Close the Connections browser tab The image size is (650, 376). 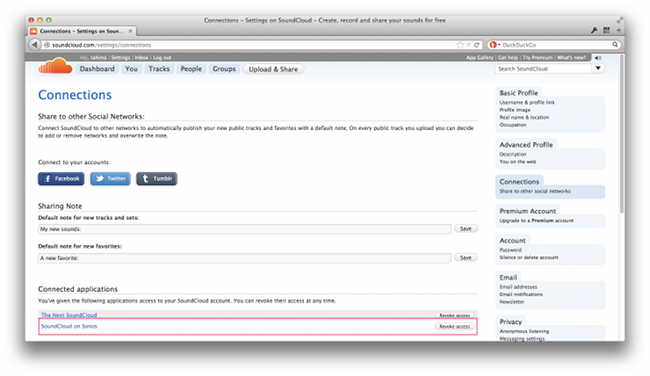tap(130, 31)
